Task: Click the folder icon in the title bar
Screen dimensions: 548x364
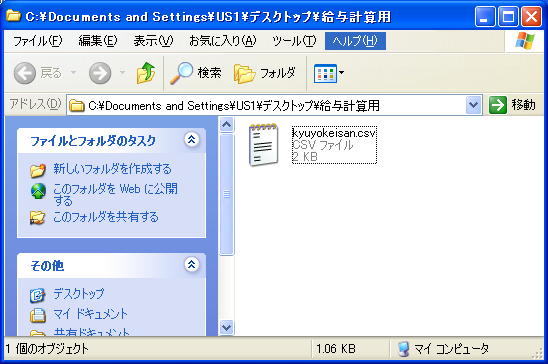Action: [x=13, y=16]
